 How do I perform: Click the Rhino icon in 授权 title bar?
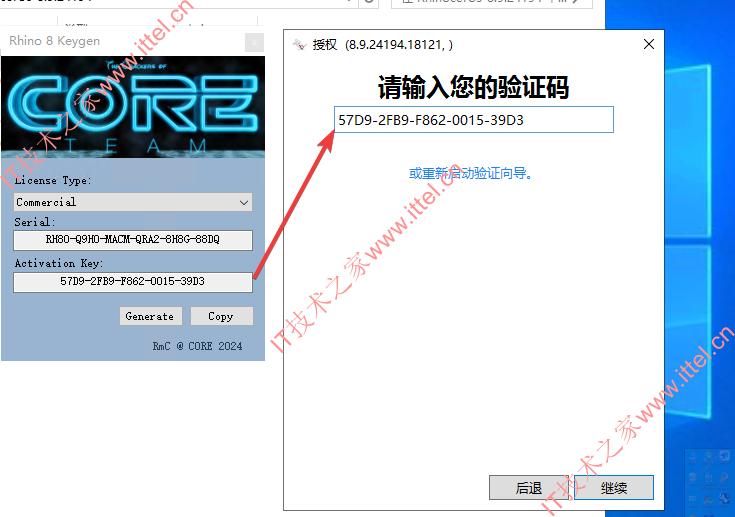(x=300, y=45)
